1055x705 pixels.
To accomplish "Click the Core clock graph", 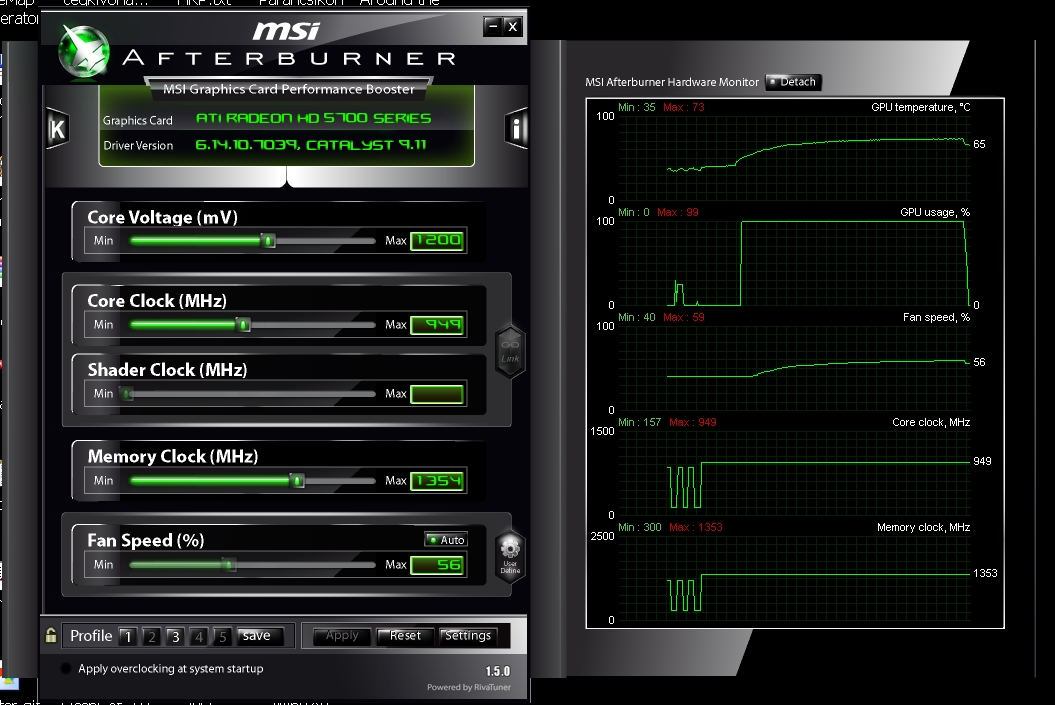I will click(x=794, y=472).
